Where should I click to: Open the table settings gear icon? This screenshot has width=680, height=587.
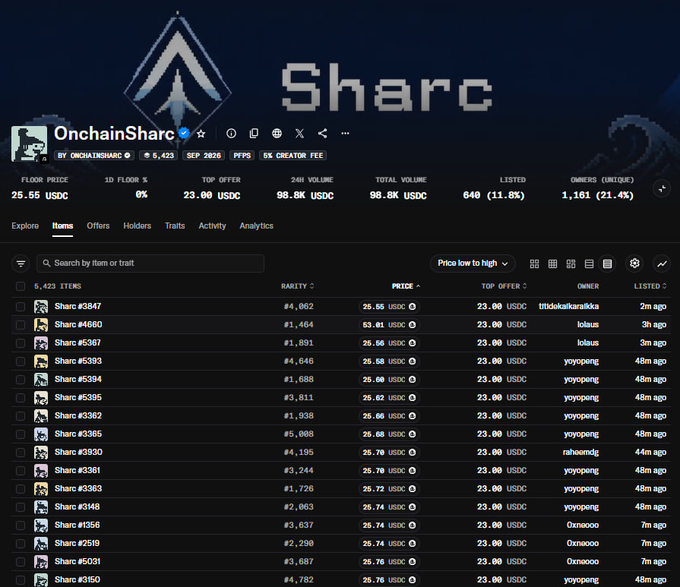click(634, 264)
